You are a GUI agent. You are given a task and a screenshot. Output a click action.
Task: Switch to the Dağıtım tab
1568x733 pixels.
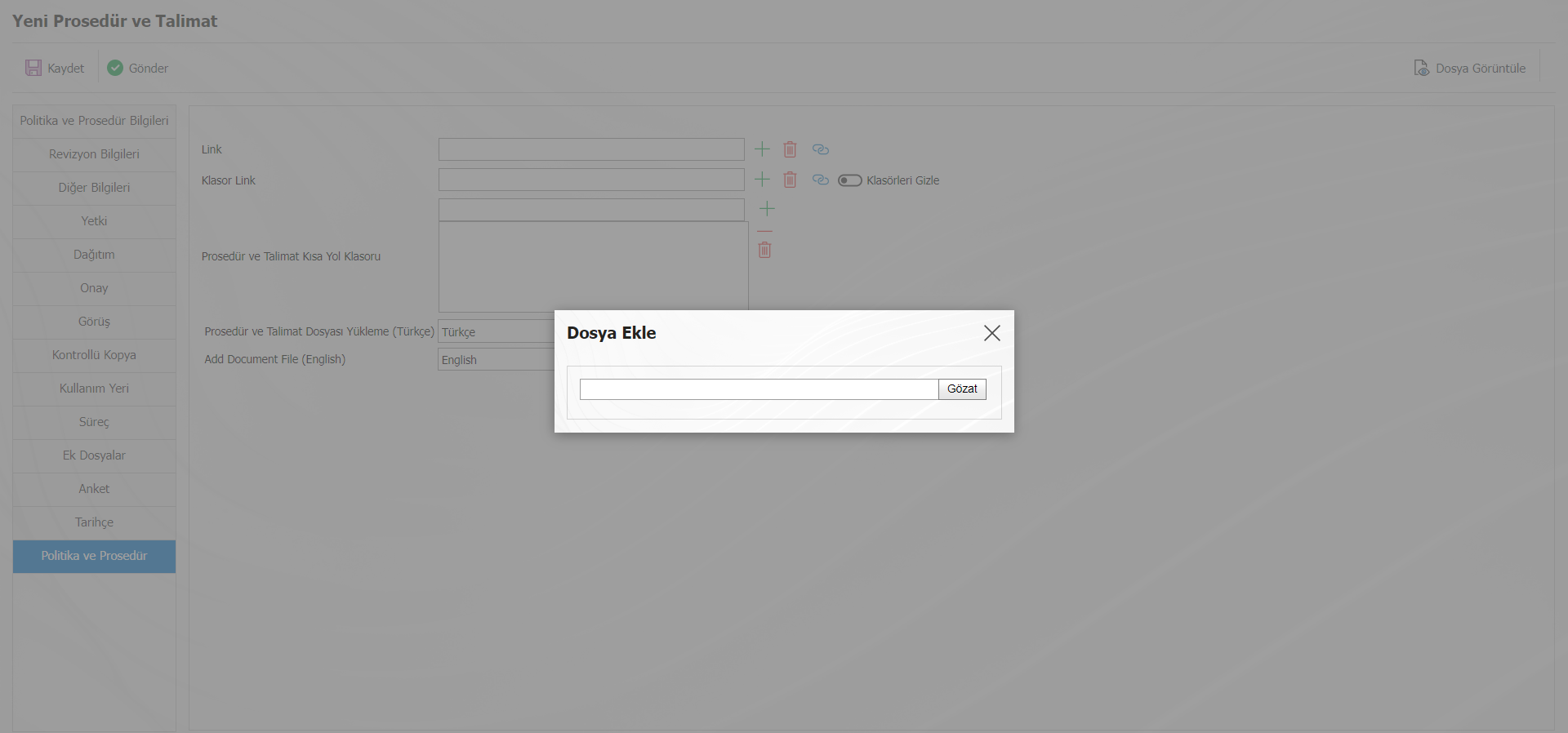point(94,255)
